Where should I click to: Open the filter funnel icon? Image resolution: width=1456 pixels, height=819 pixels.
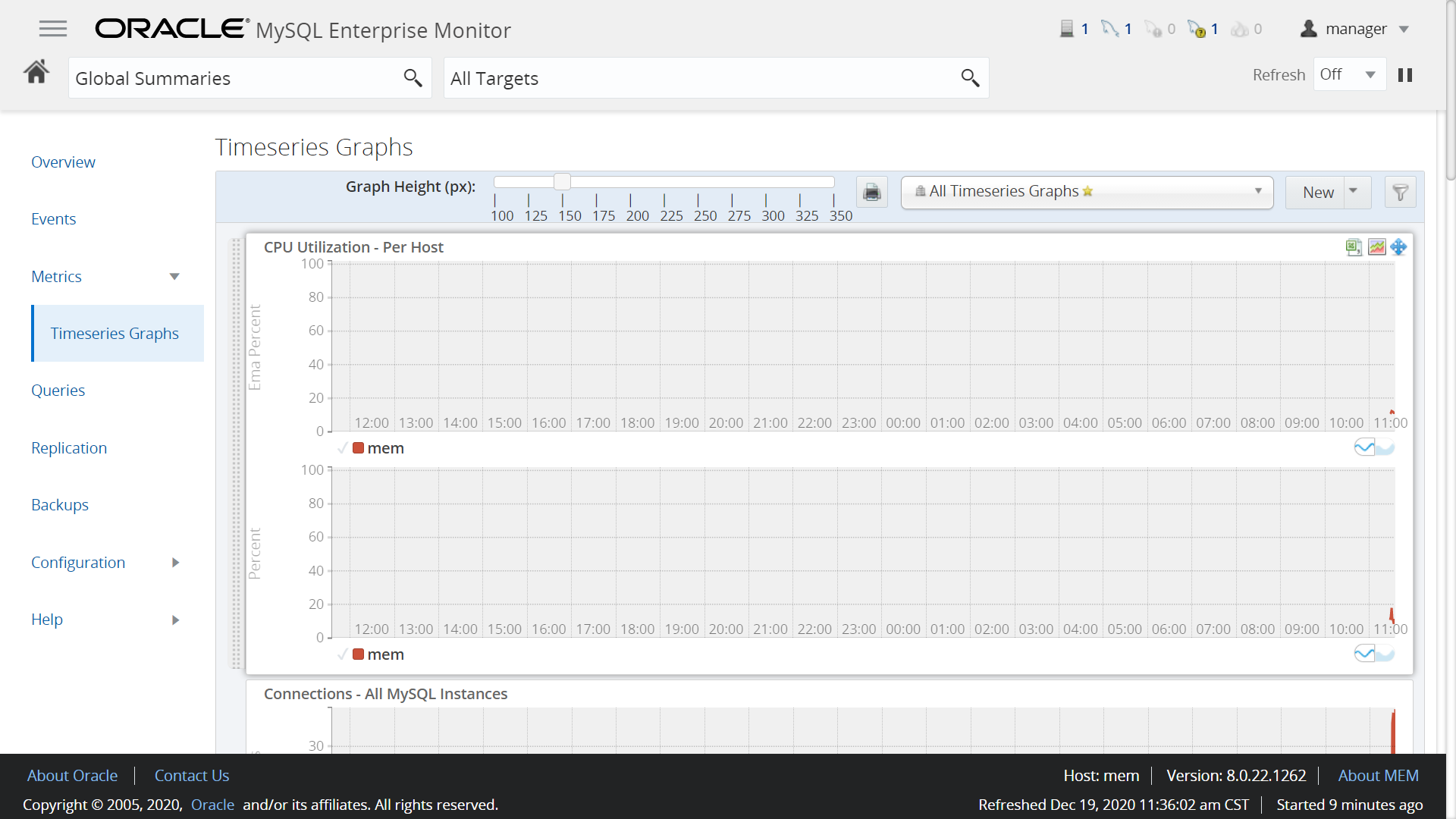[1400, 192]
